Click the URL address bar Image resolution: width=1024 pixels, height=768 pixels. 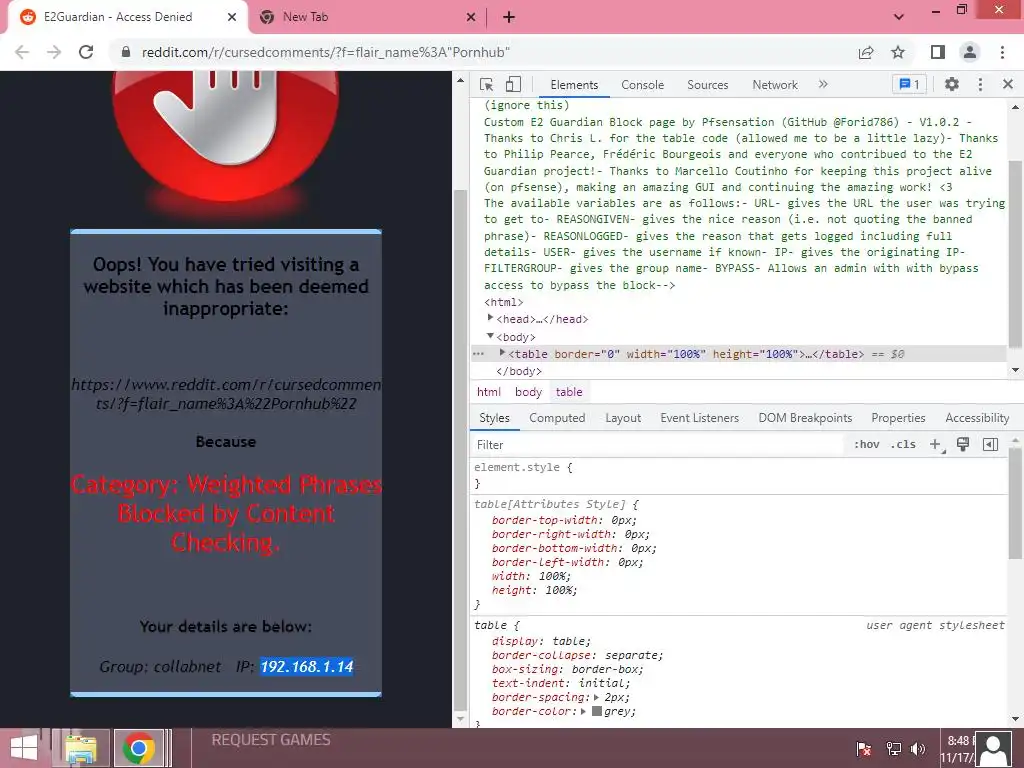[483, 52]
